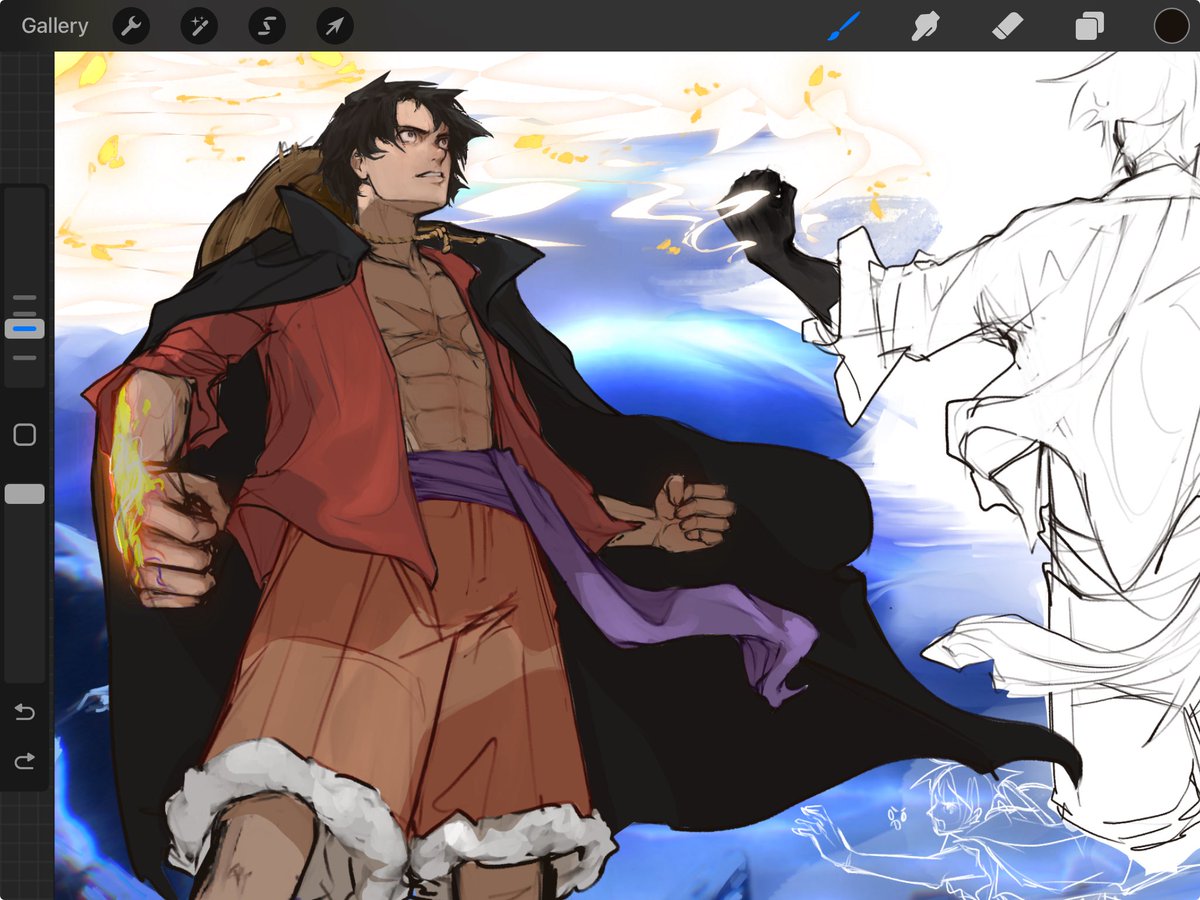Click the brush size slider handle
1200x900 pixels.
tap(25, 328)
